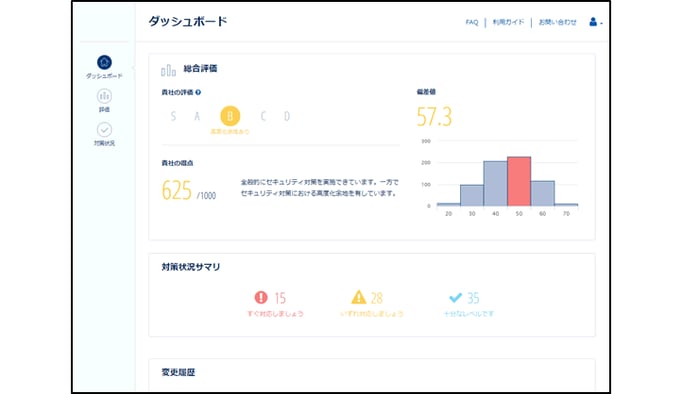Image resolution: width=682 pixels, height=394 pixels.
Task: Click the blue histogram bar at 30
Action: pyautogui.click(x=472, y=195)
